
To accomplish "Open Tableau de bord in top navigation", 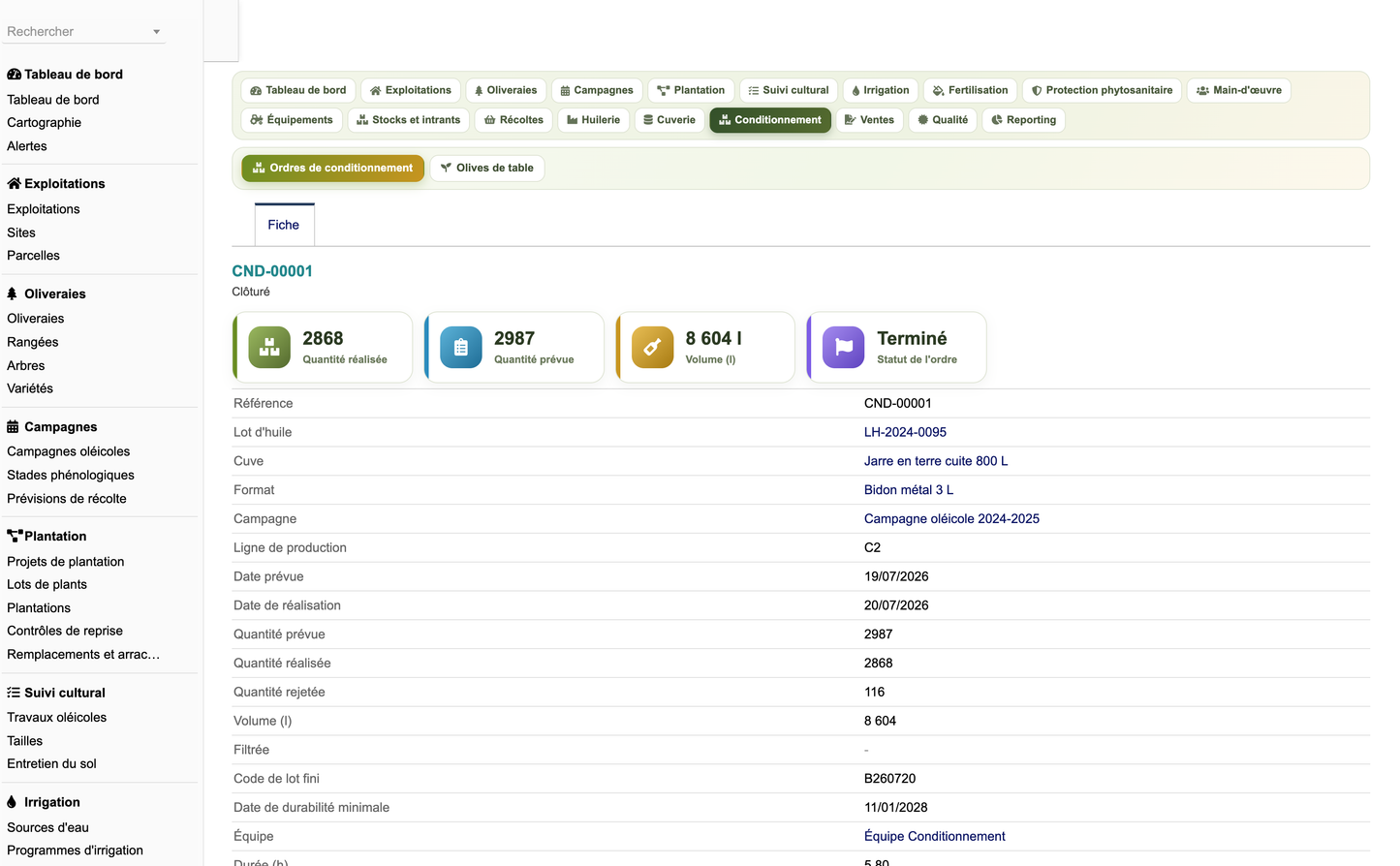I will click(x=298, y=90).
